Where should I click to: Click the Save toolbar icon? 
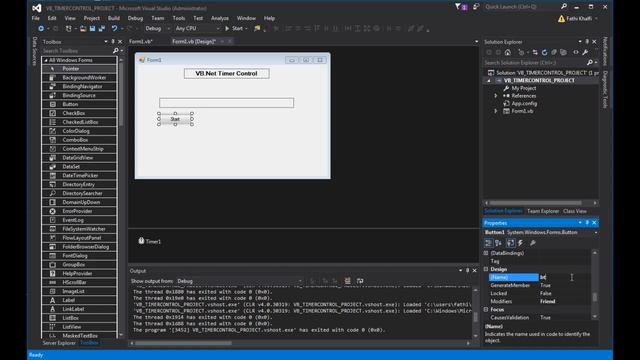pyautogui.click(x=92, y=29)
